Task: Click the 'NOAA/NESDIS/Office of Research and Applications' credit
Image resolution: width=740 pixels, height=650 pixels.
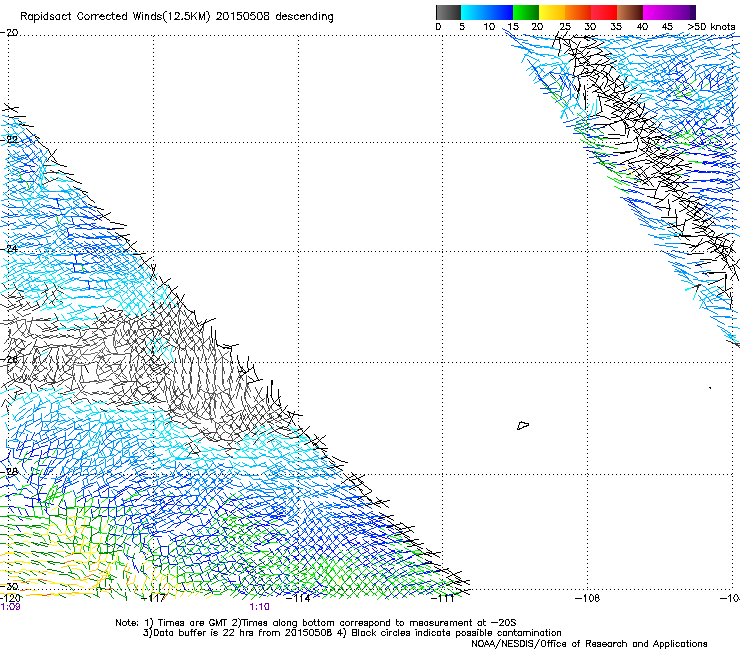Action: click(x=589, y=644)
